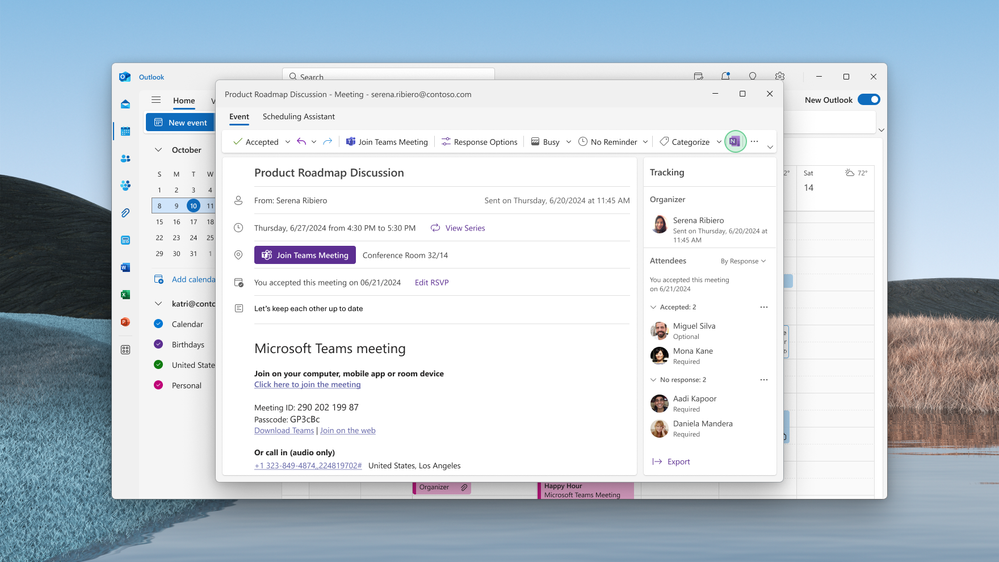The height and width of the screenshot is (562, 999).
Task: Open To Do icon in sidebar
Action: pyautogui.click(x=126, y=240)
